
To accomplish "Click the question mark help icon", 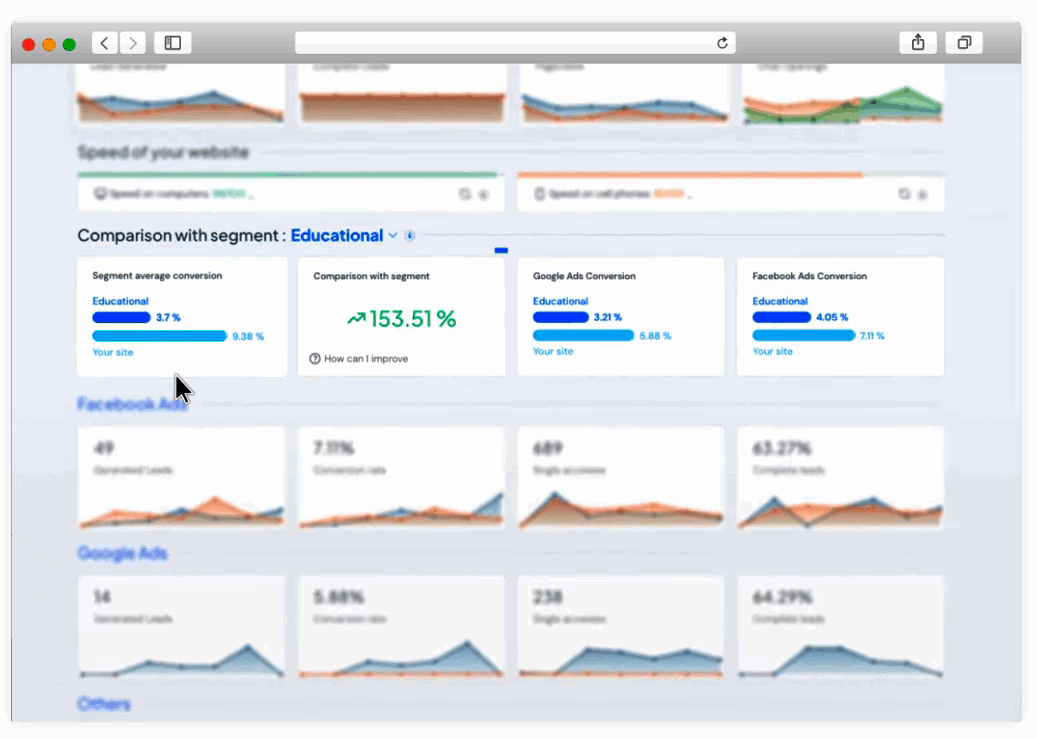I will 315,358.
